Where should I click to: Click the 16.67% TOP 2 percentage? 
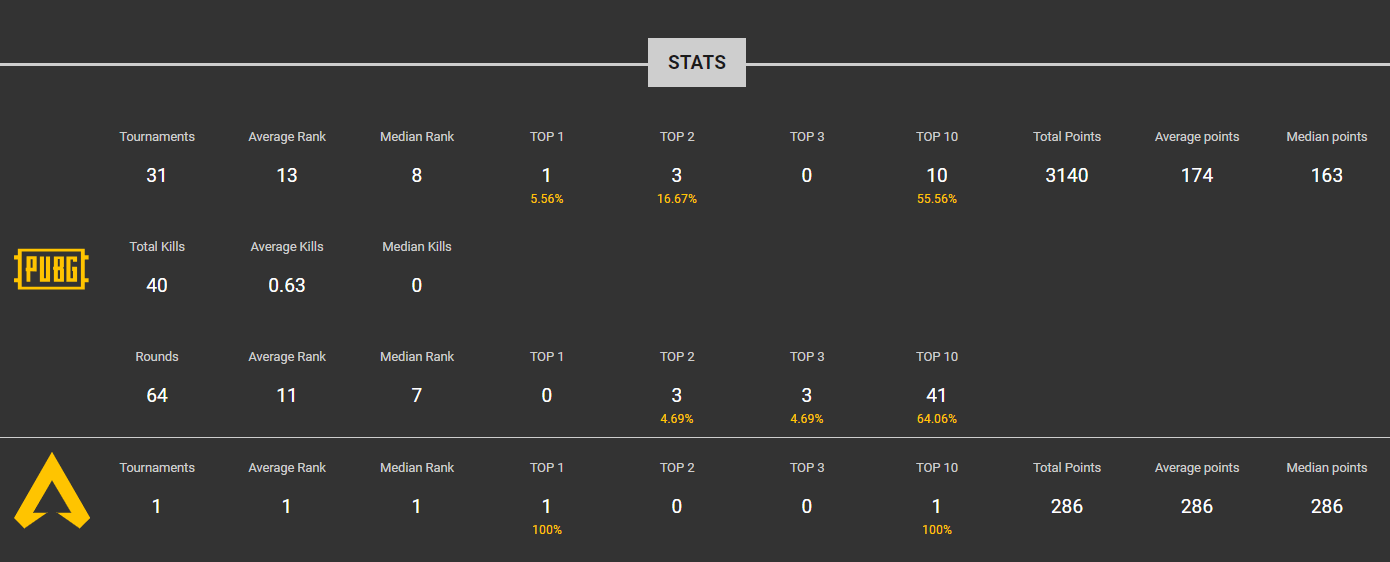click(677, 199)
